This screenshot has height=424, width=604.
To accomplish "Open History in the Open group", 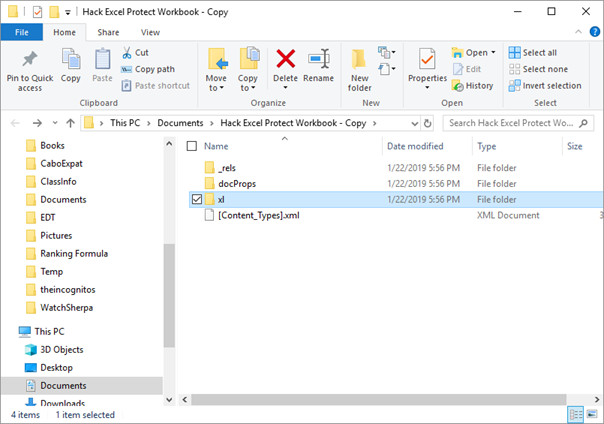I will pyautogui.click(x=473, y=85).
